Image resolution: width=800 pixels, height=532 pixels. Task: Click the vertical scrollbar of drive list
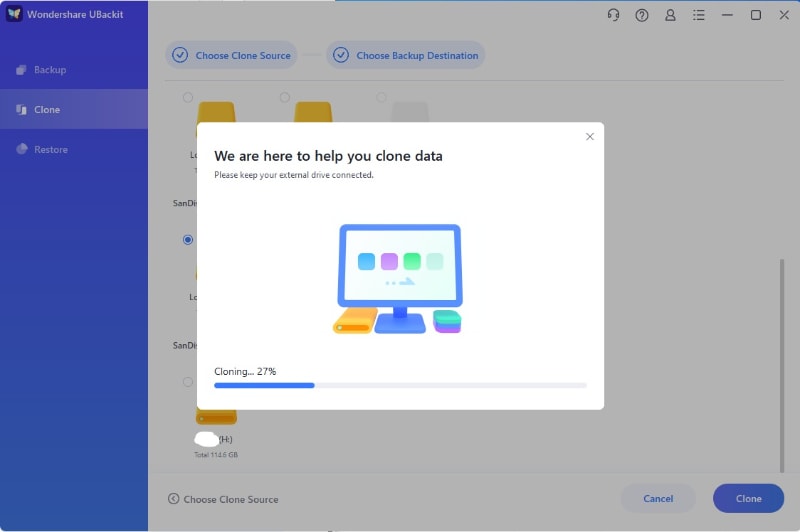(x=782, y=366)
